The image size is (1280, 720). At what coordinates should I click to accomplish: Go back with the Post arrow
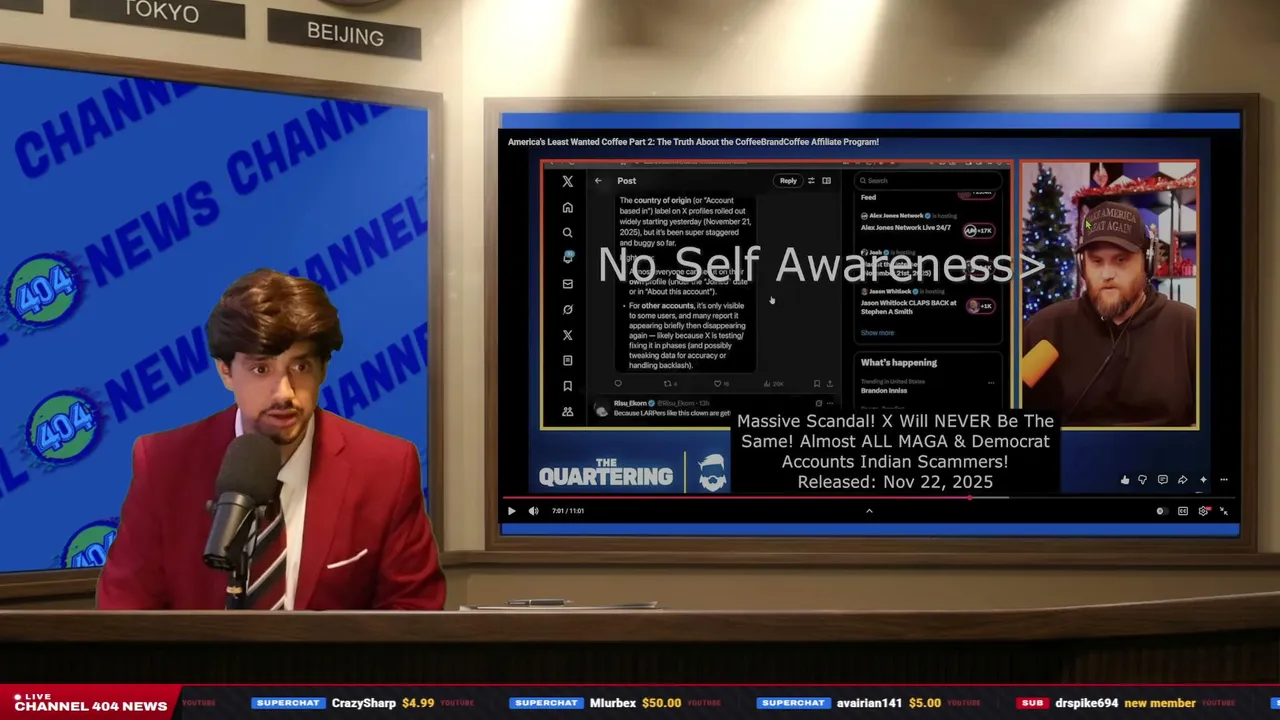tap(598, 181)
